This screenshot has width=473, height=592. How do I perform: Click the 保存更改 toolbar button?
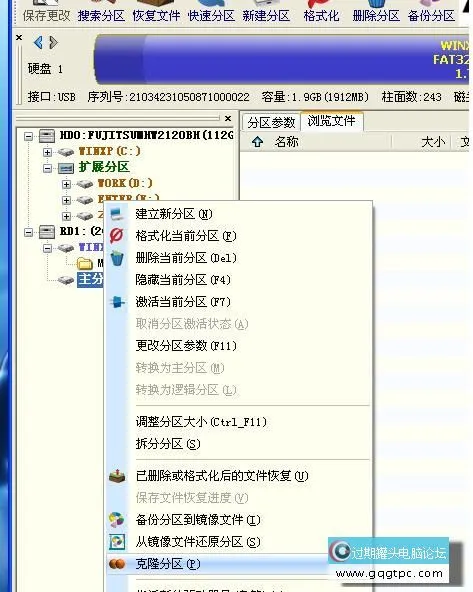tap(46, 12)
